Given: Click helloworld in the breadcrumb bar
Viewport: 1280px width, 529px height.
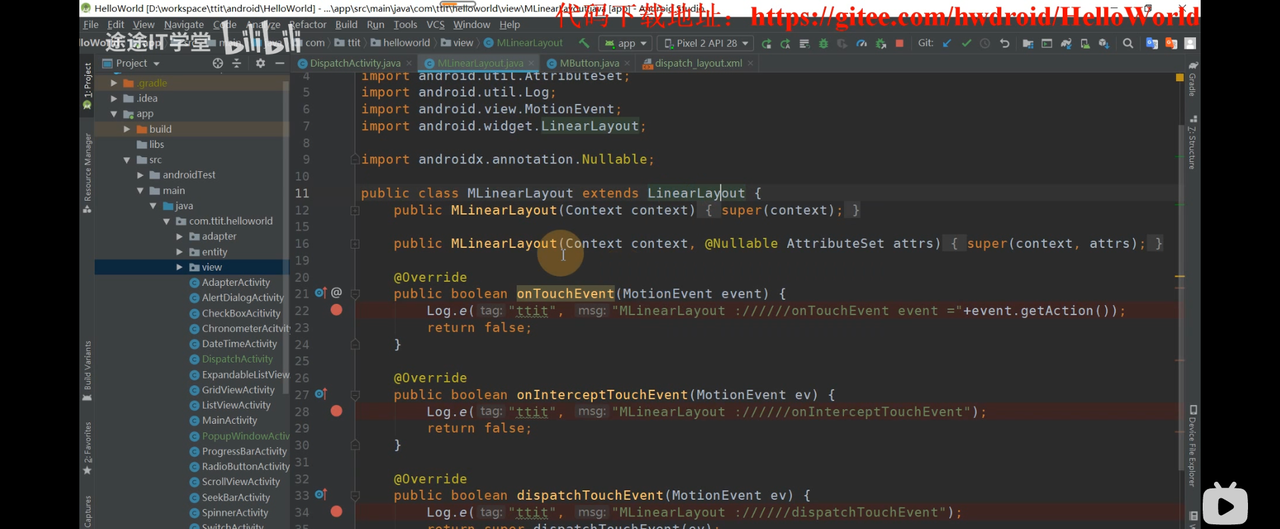Looking at the screenshot, I should coord(400,43).
